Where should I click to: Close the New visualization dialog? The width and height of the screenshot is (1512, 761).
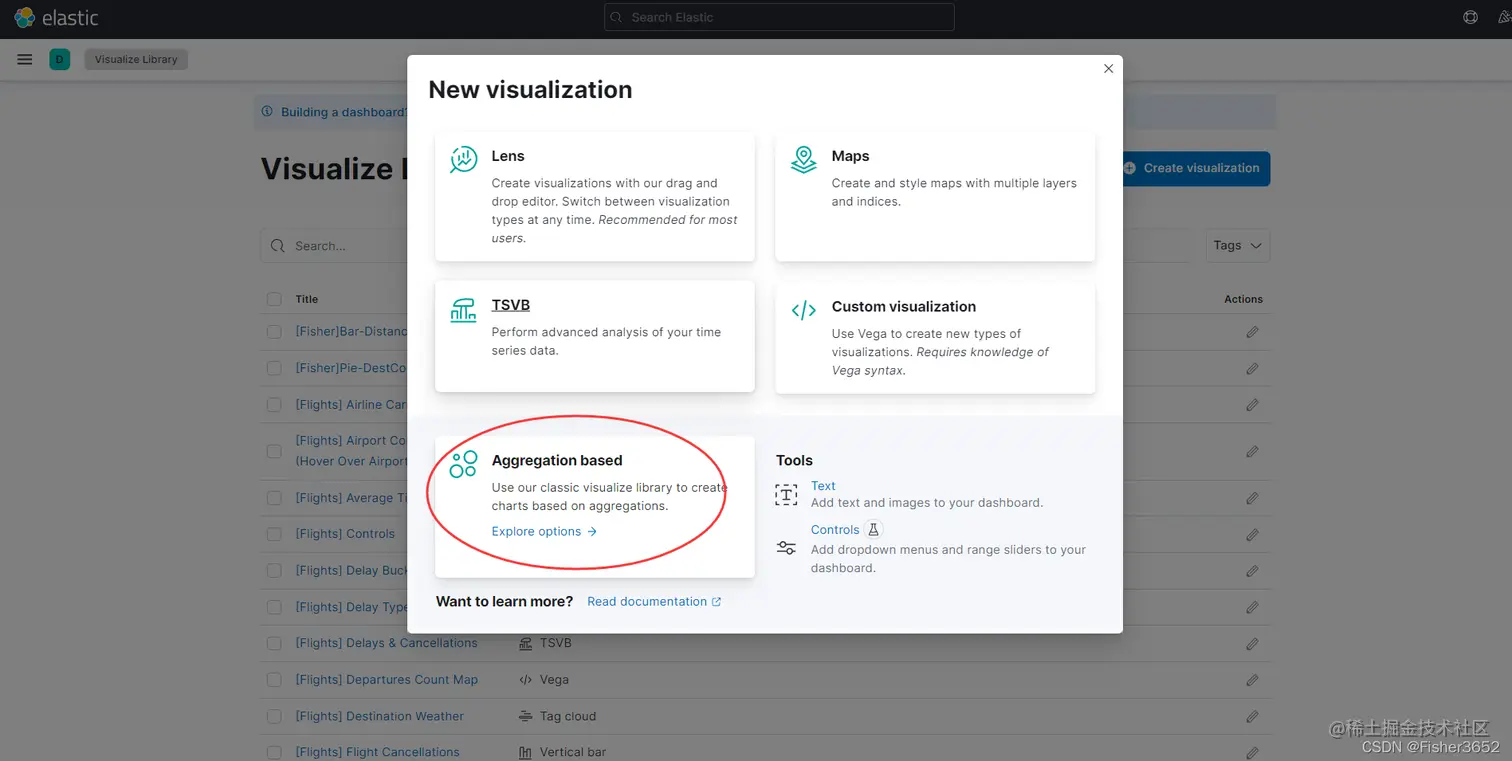pos(1108,69)
